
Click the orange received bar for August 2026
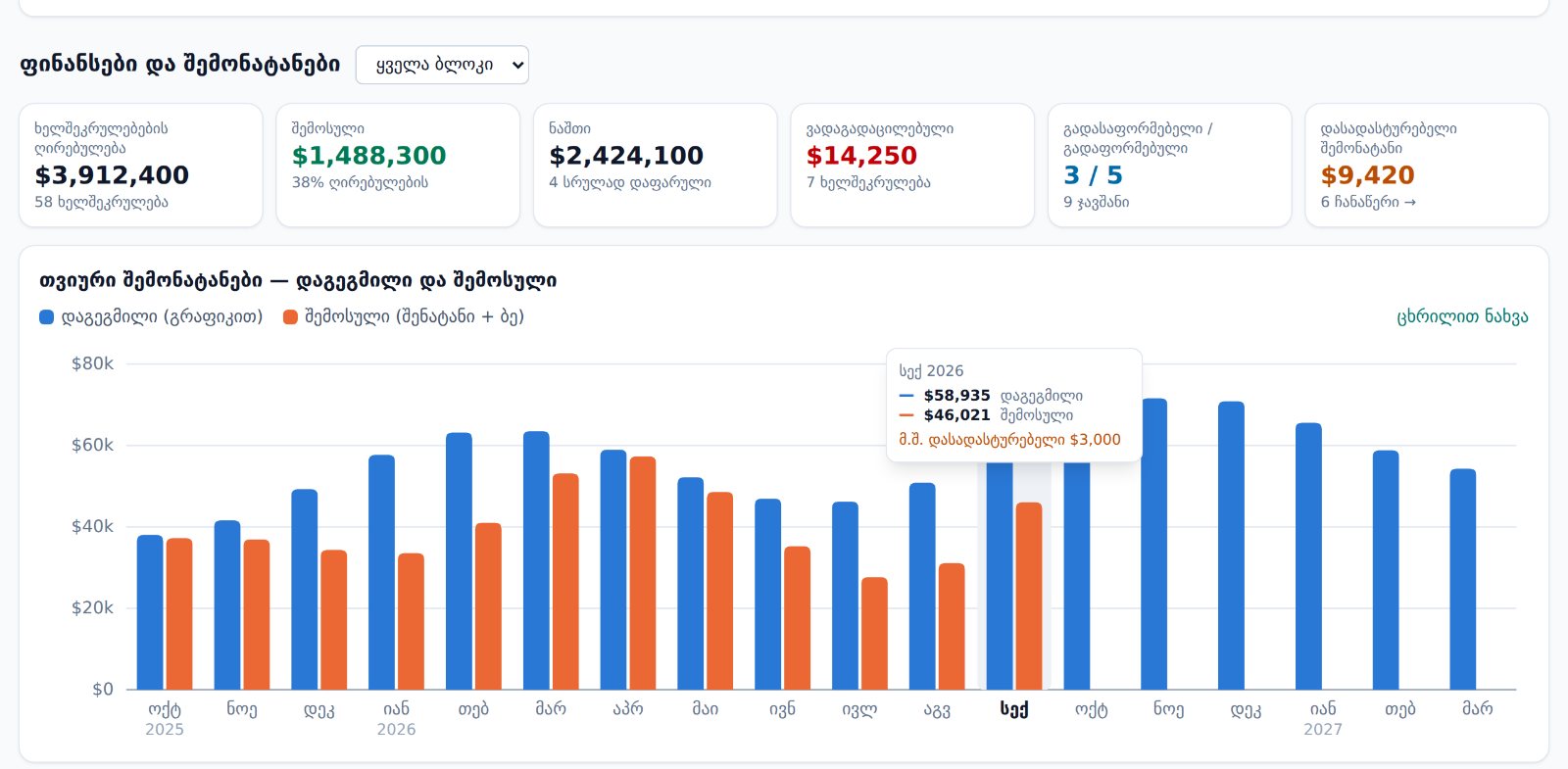click(952, 627)
